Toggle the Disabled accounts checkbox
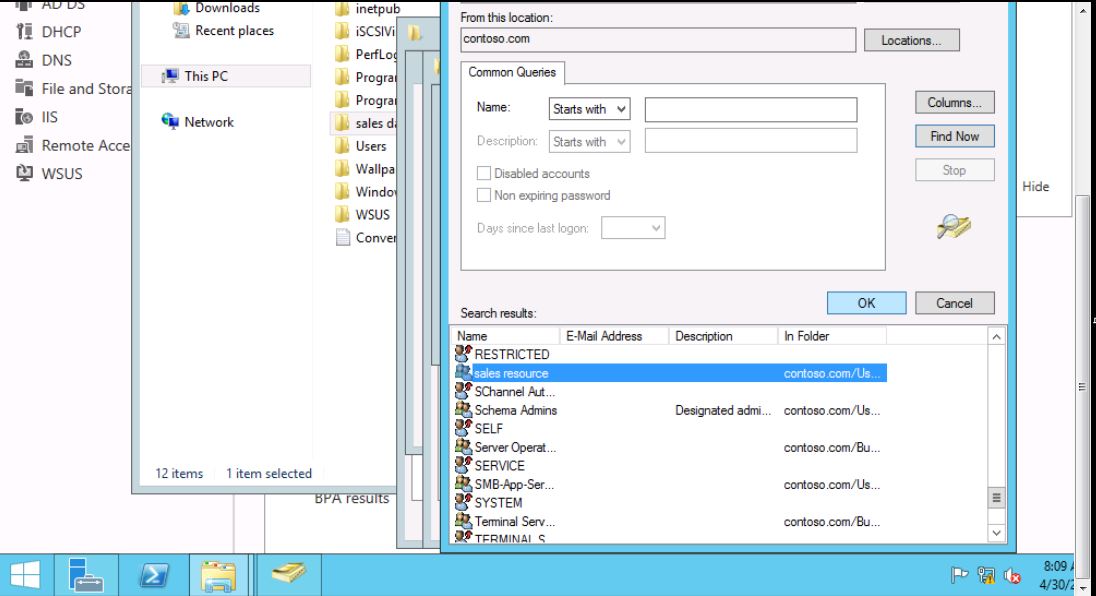The image size is (1096, 596). click(484, 173)
